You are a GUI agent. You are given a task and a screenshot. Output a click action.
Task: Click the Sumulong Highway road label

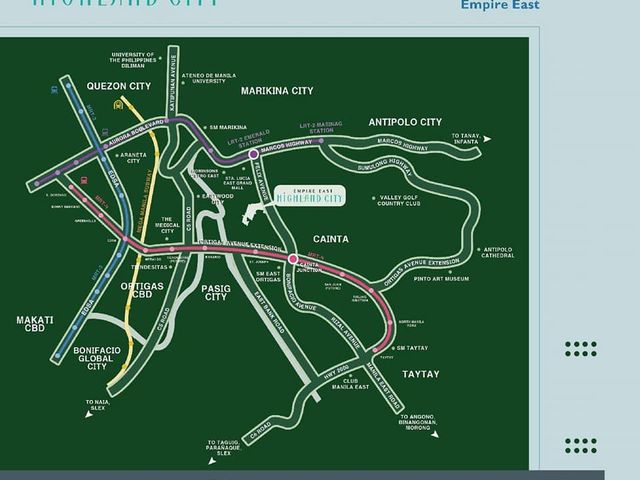[x=384, y=167]
